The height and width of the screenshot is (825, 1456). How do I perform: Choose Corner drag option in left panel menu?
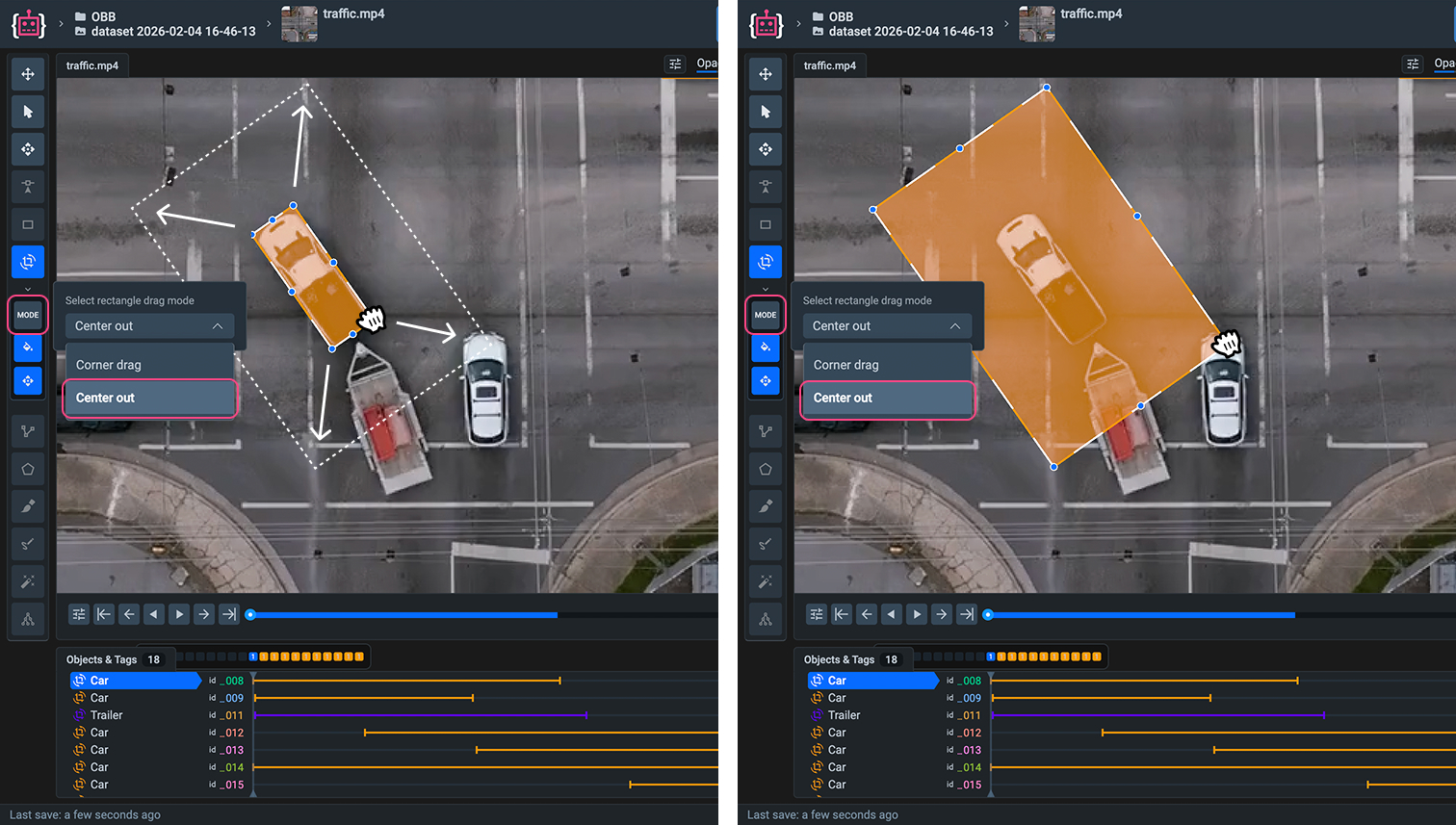(149, 365)
